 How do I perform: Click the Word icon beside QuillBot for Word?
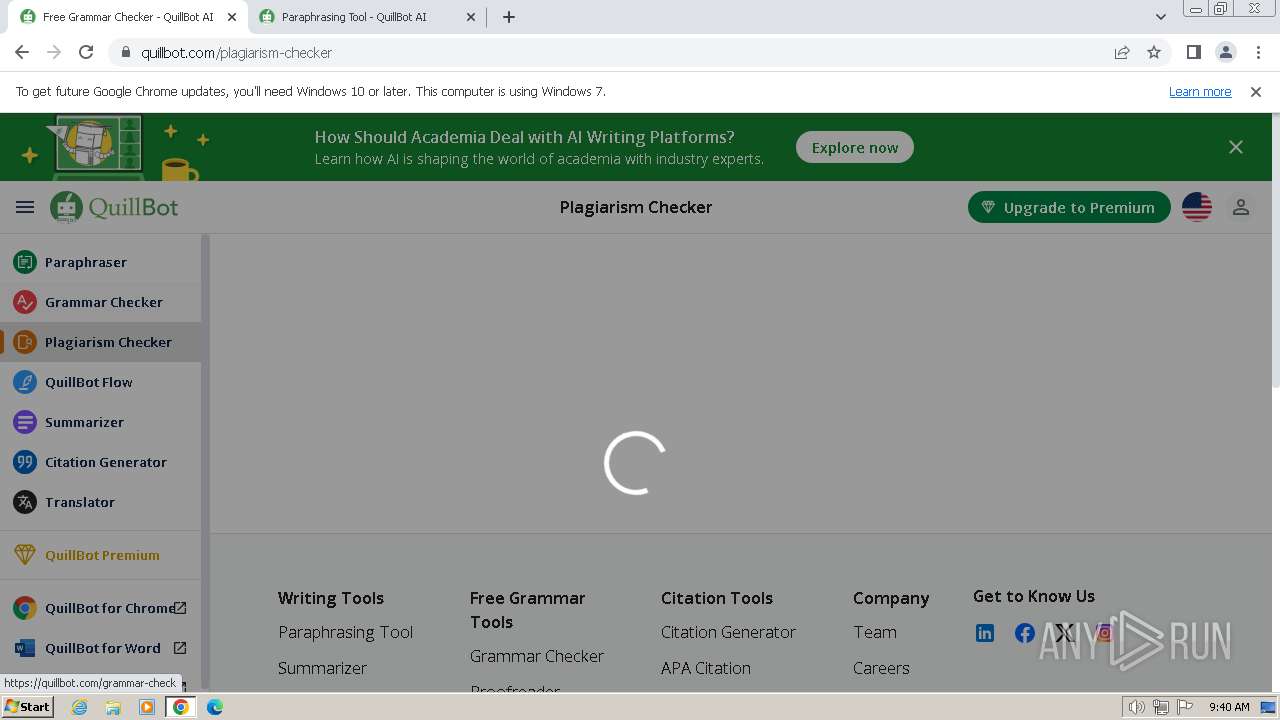click(x=25, y=648)
